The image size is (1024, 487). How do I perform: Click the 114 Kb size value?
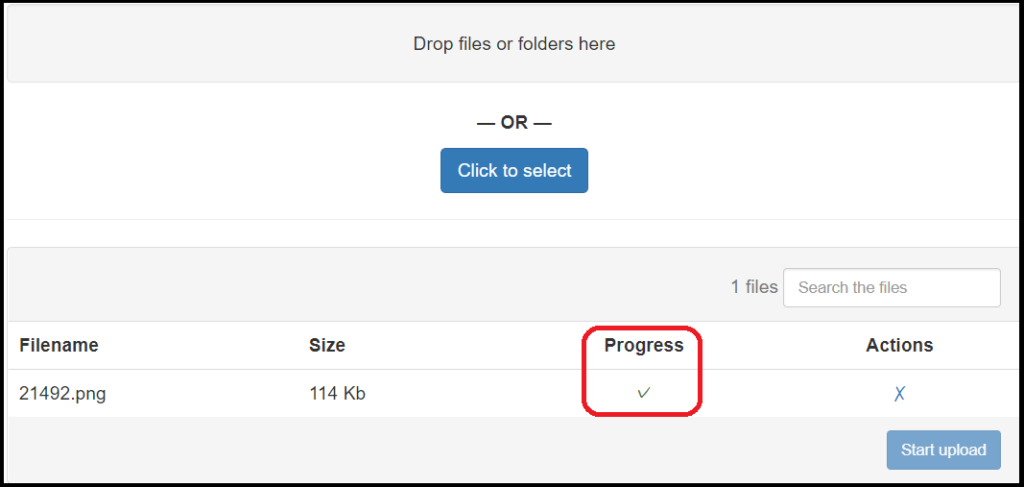coord(337,394)
